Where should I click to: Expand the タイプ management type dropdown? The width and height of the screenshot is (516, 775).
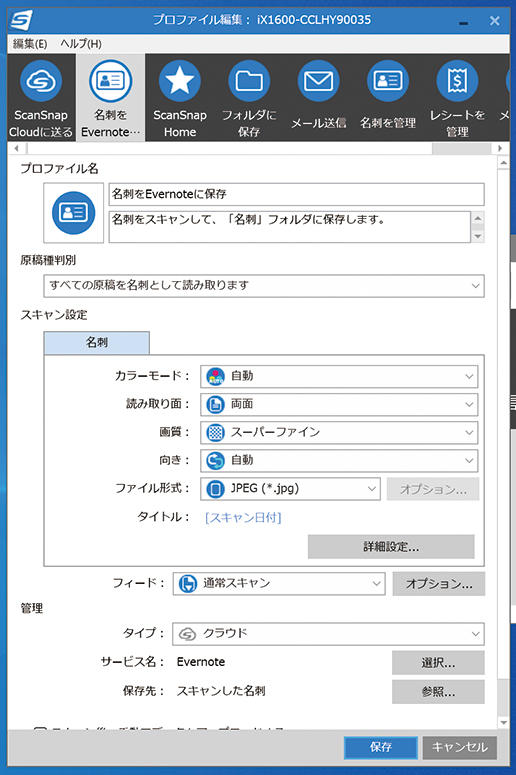tap(328, 634)
